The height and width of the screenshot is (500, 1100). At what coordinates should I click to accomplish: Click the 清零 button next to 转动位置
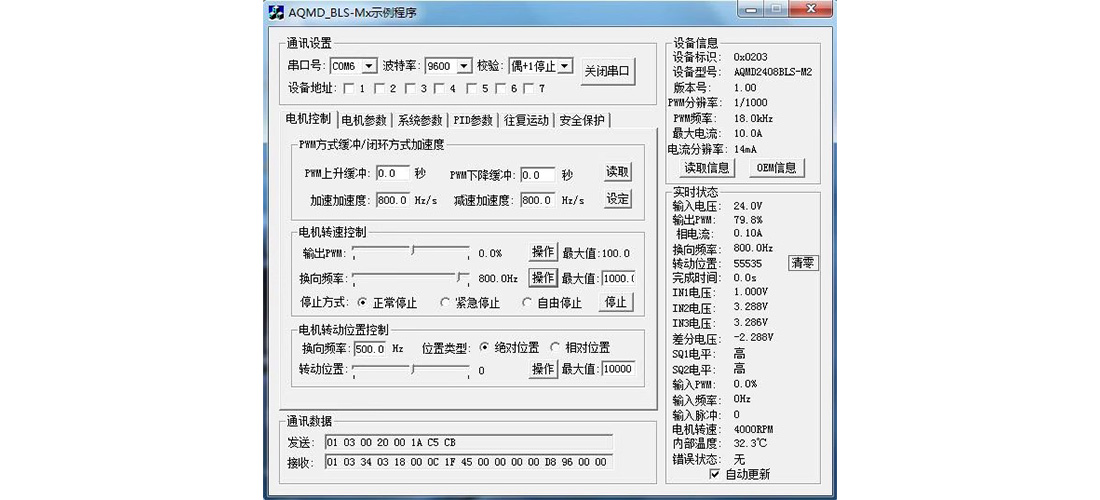pos(804,264)
